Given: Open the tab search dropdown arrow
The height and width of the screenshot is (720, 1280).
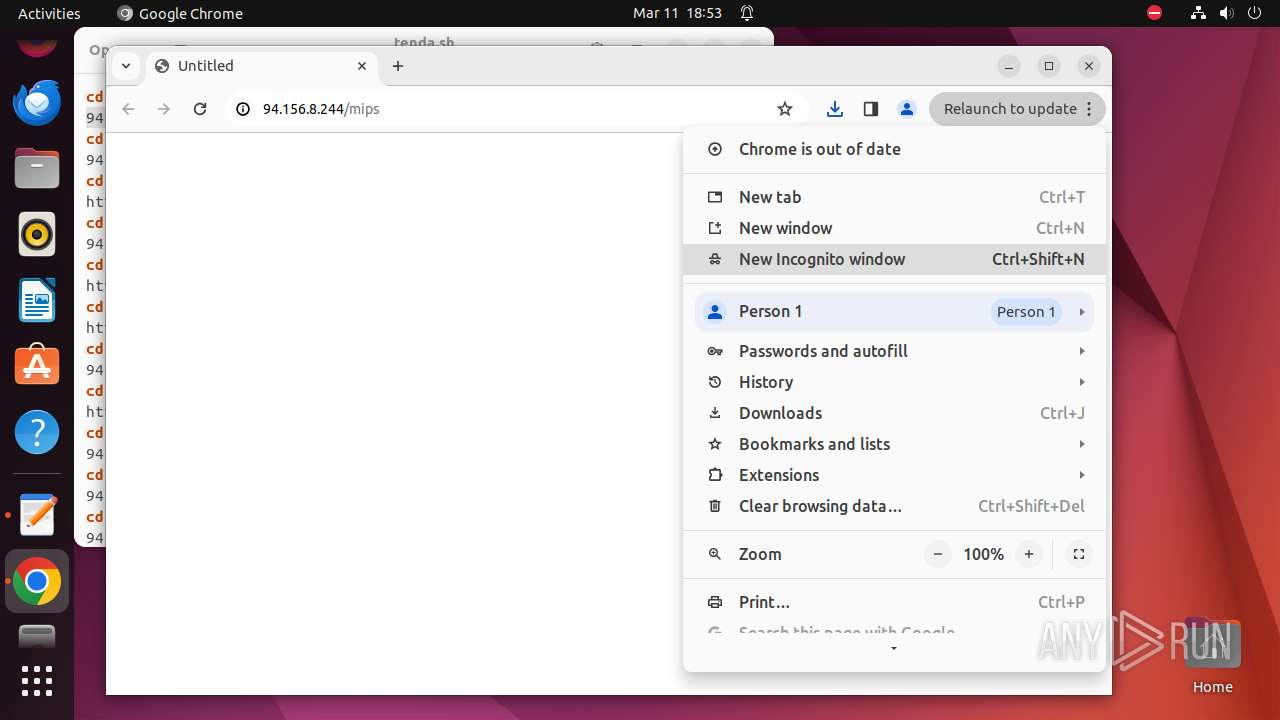Looking at the screenshot, I should pyautogui.click(x=125, y=66).
